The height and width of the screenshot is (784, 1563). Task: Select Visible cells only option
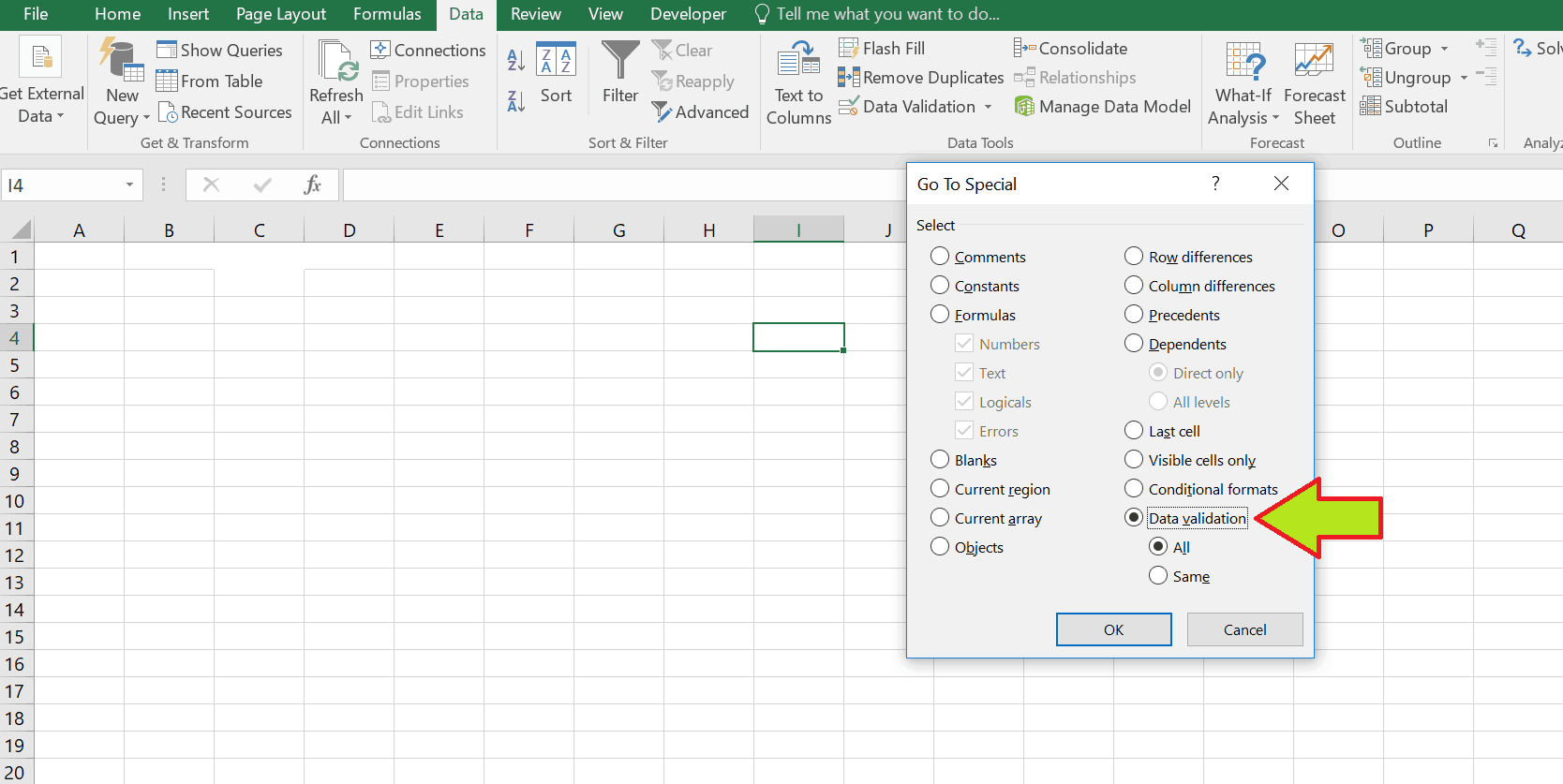pos(1134,460)
